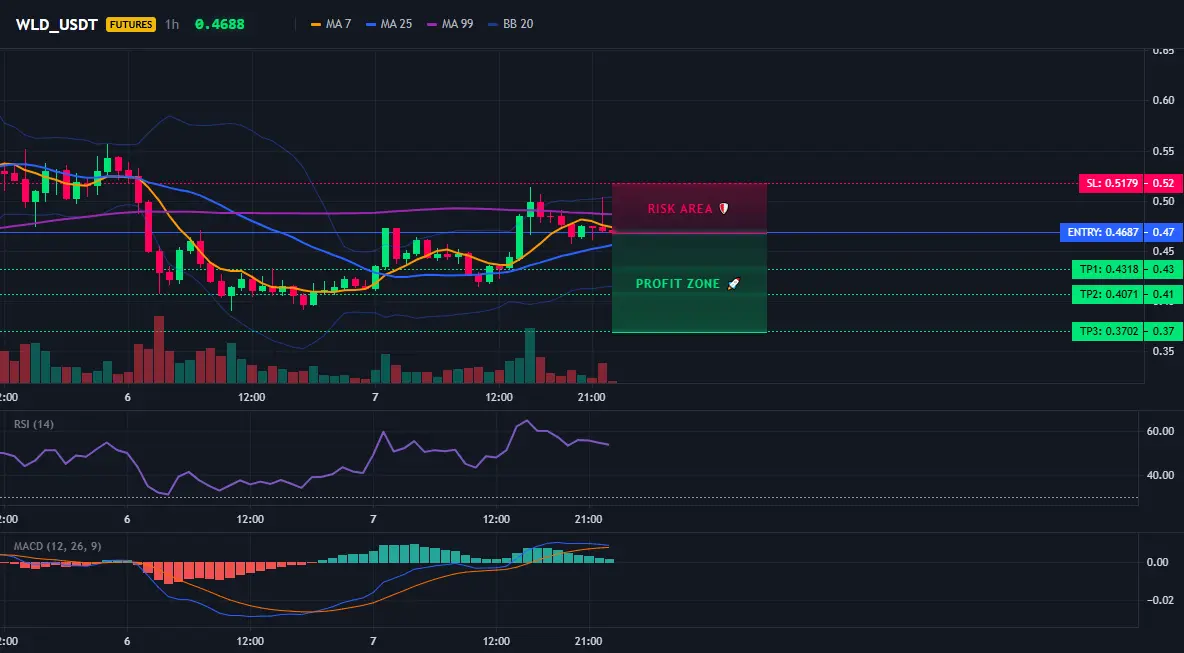Click the purple MA 99 color swatch
1184x653 pixels.
(x=433, y=24)
